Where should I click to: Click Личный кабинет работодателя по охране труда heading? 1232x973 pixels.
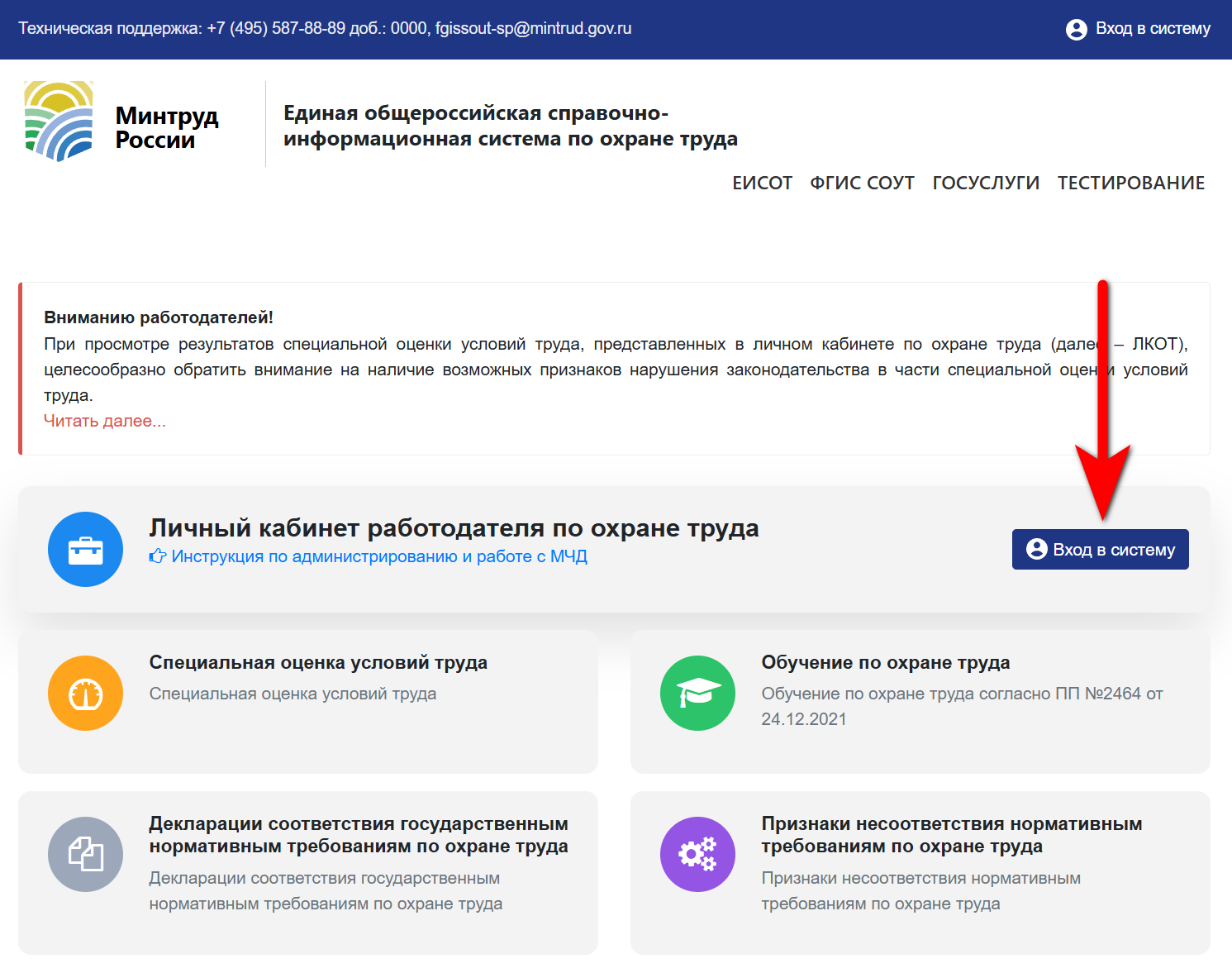pos(454,527)
